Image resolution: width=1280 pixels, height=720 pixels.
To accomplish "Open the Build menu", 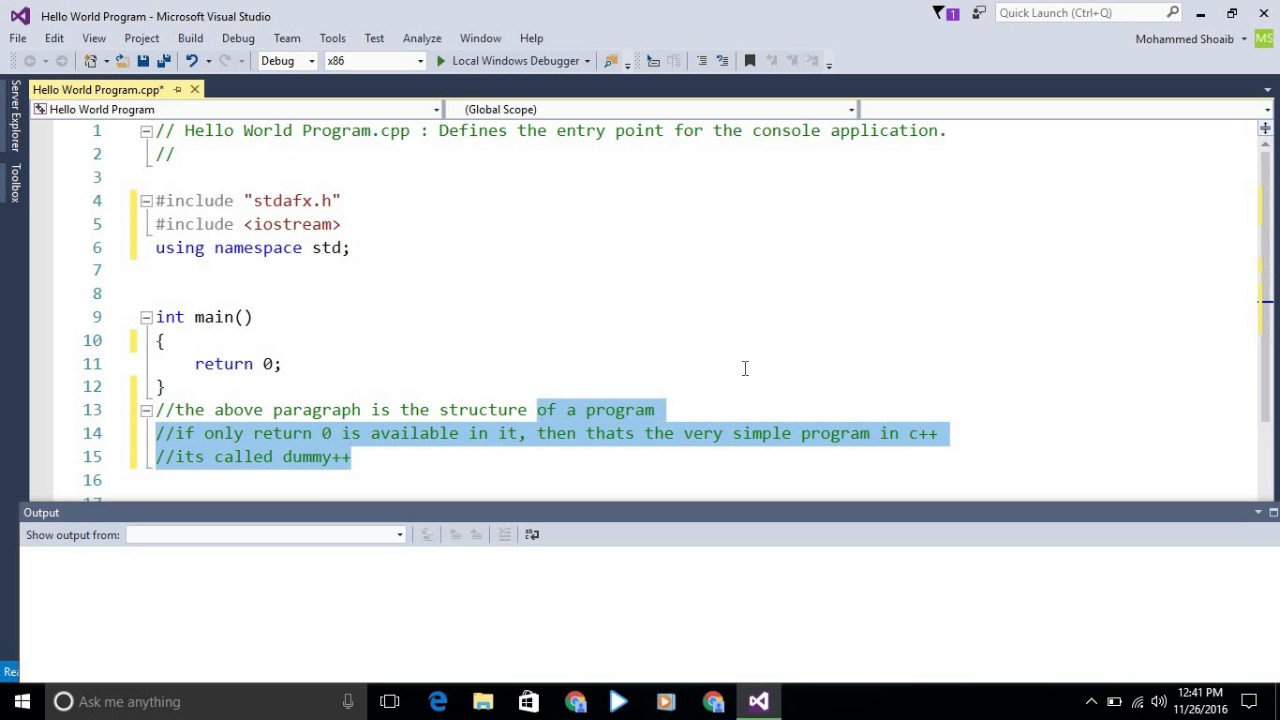I will tap(190, 38).
